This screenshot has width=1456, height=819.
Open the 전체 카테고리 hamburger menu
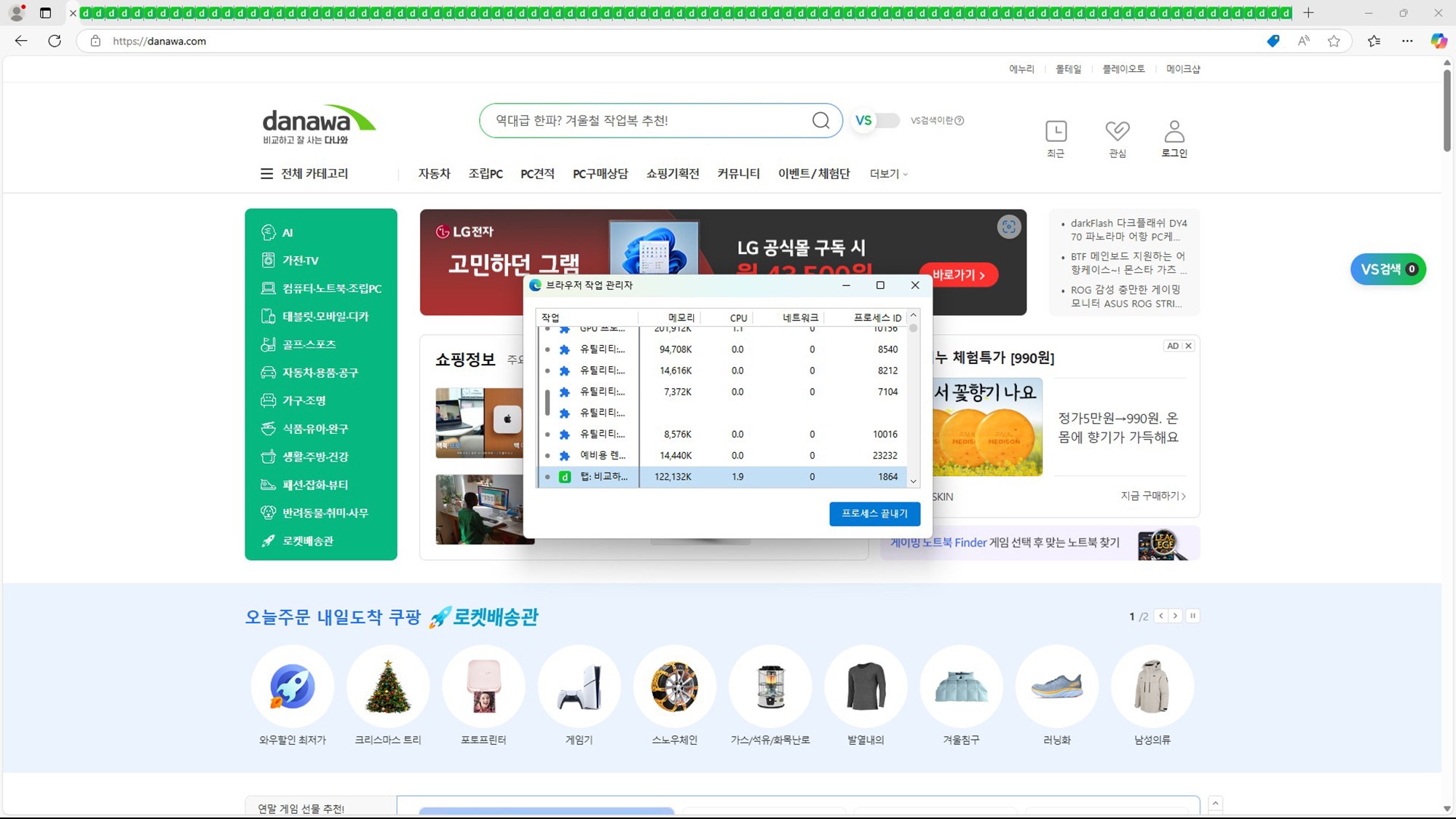coord(266,174)
